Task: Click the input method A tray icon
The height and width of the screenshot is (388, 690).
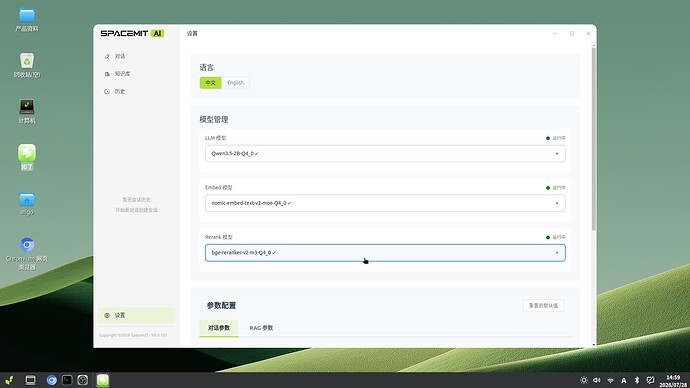Action: 624,380
